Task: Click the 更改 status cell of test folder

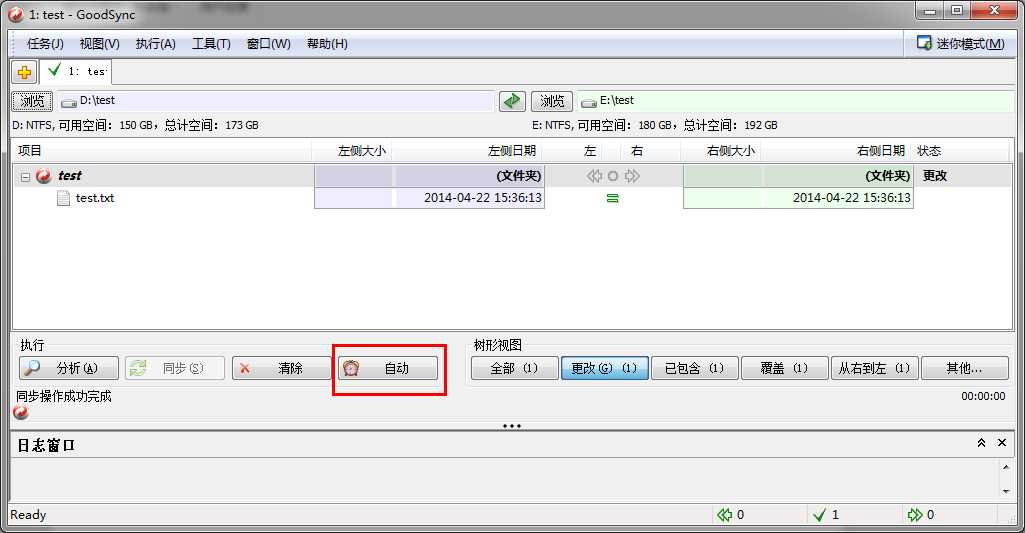Action: tap(935, 176)
